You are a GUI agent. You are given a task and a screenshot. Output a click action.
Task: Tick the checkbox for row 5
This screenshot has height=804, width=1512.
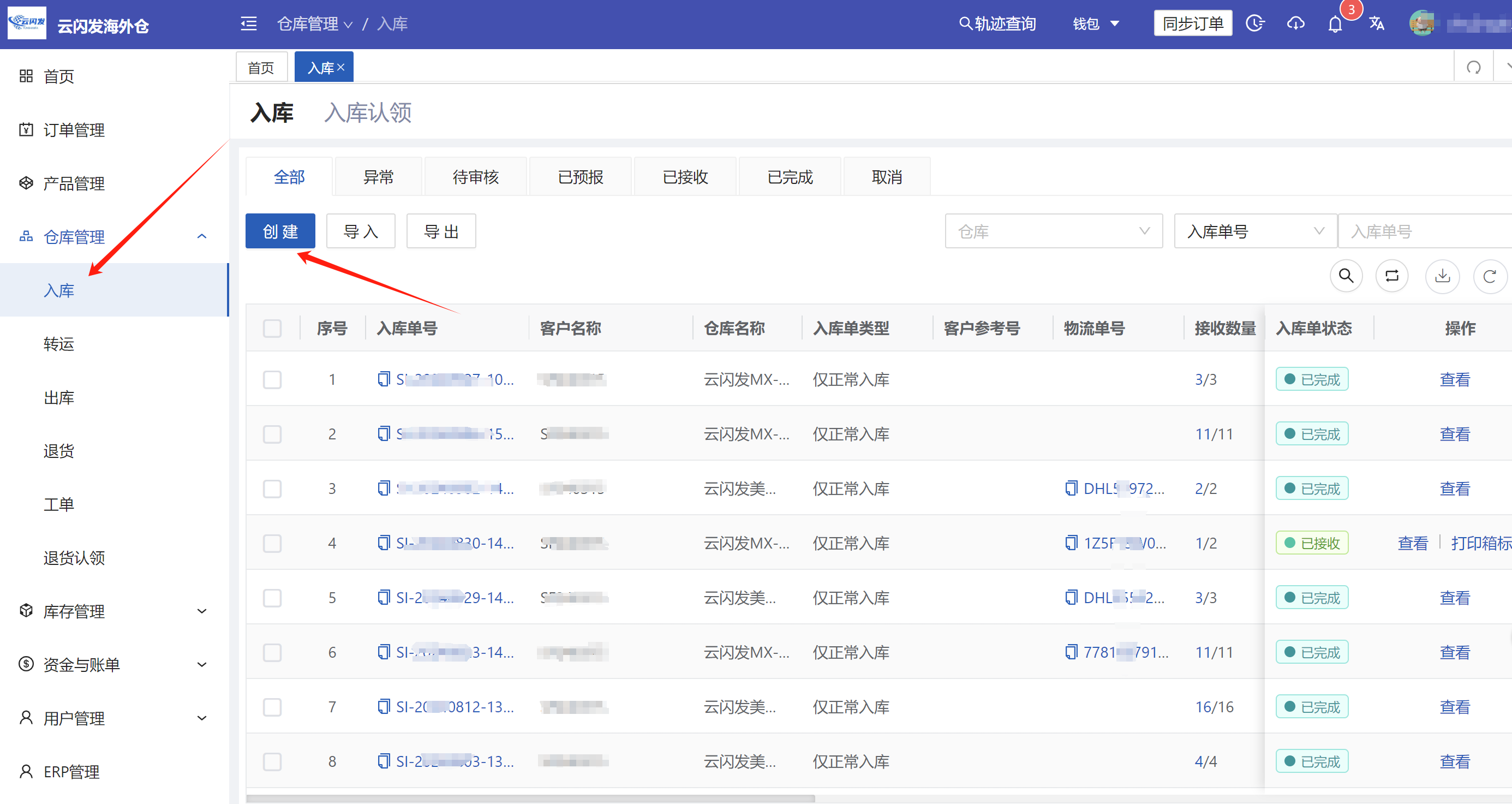(272, 598)
